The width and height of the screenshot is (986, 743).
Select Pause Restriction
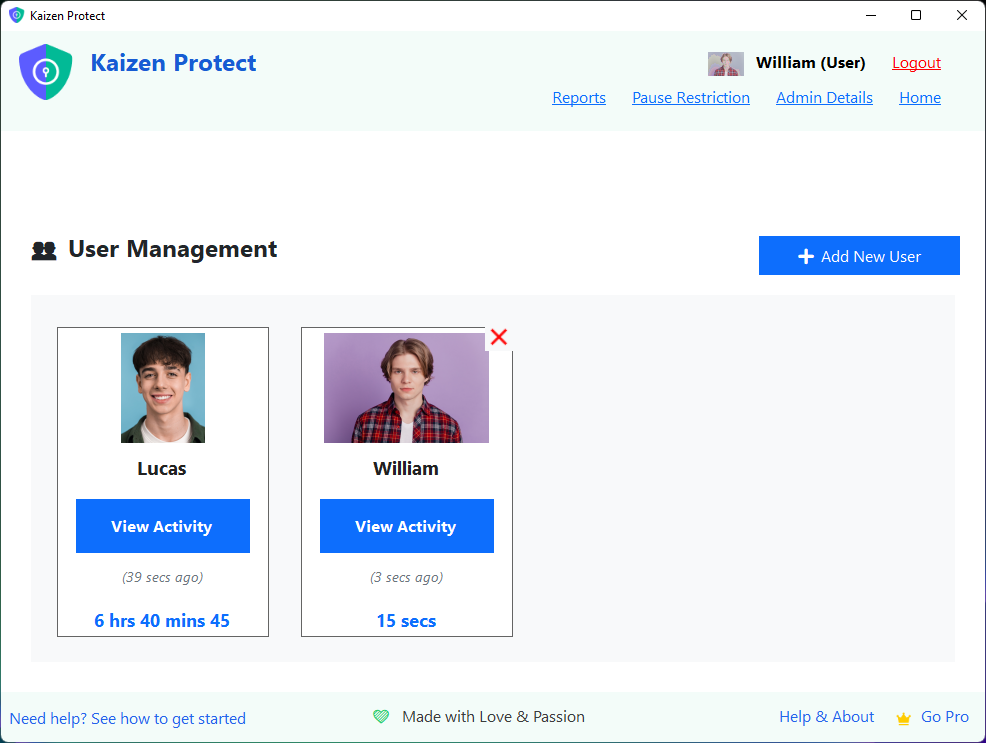click(x=691, y=97)
